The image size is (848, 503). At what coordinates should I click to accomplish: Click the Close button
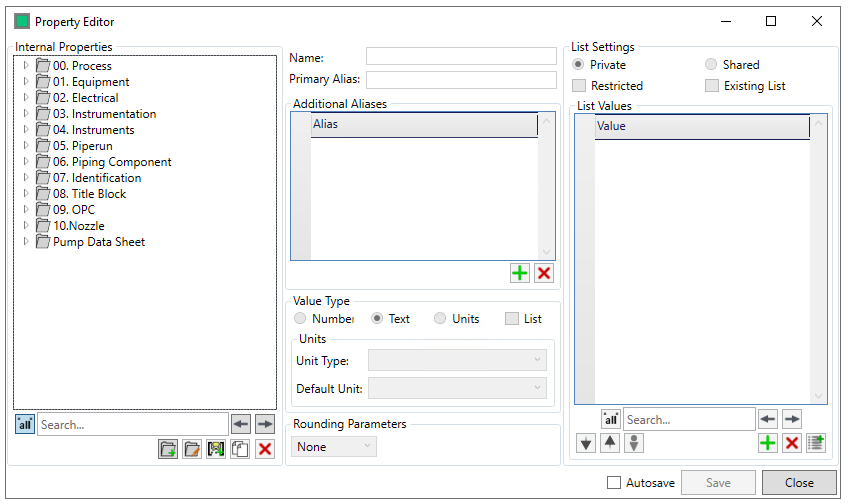tap(798, 483)
